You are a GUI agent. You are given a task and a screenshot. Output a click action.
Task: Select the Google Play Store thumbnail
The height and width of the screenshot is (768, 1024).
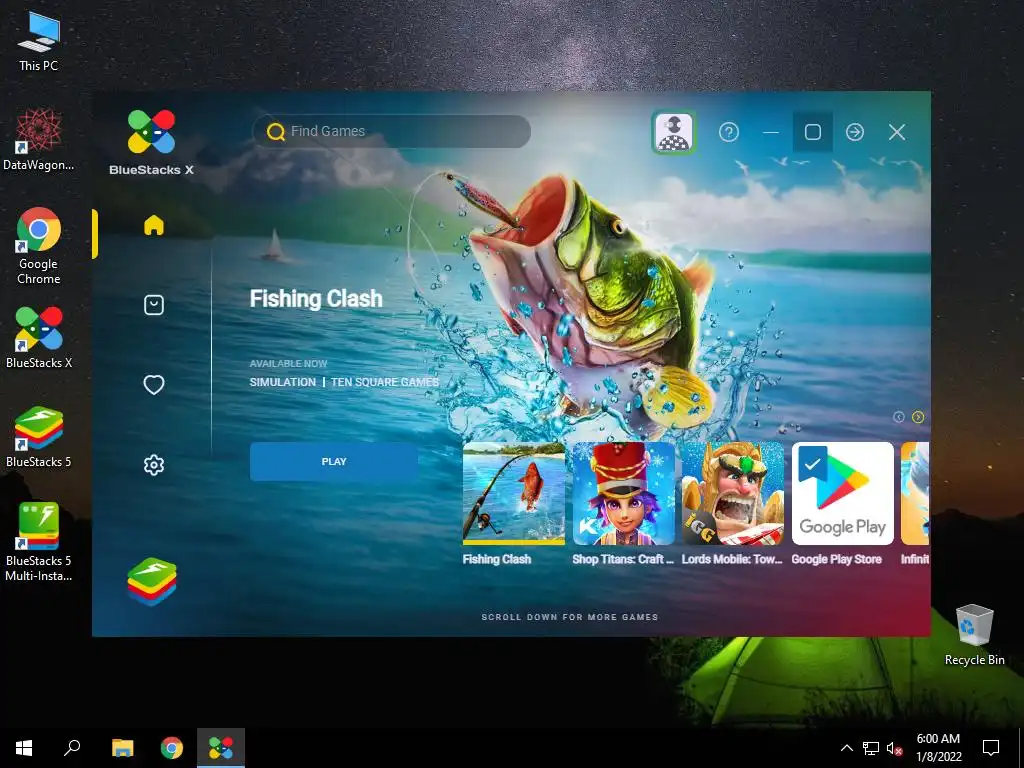click(842, 493)
